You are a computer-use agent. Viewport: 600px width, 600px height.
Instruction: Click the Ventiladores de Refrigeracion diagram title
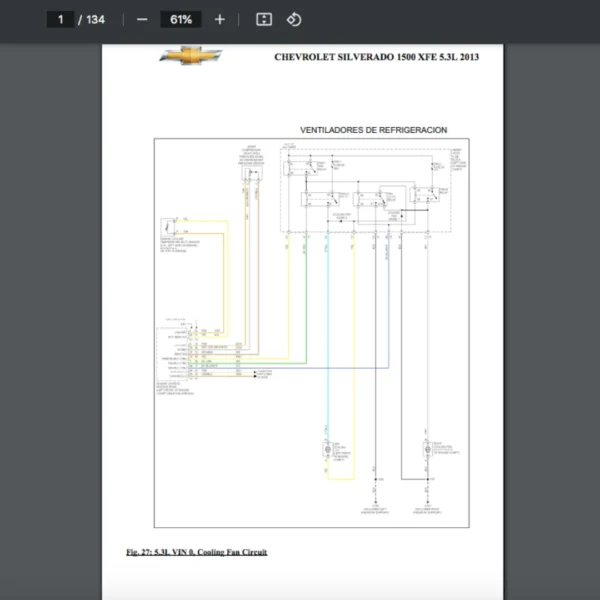tap(373, 130)
